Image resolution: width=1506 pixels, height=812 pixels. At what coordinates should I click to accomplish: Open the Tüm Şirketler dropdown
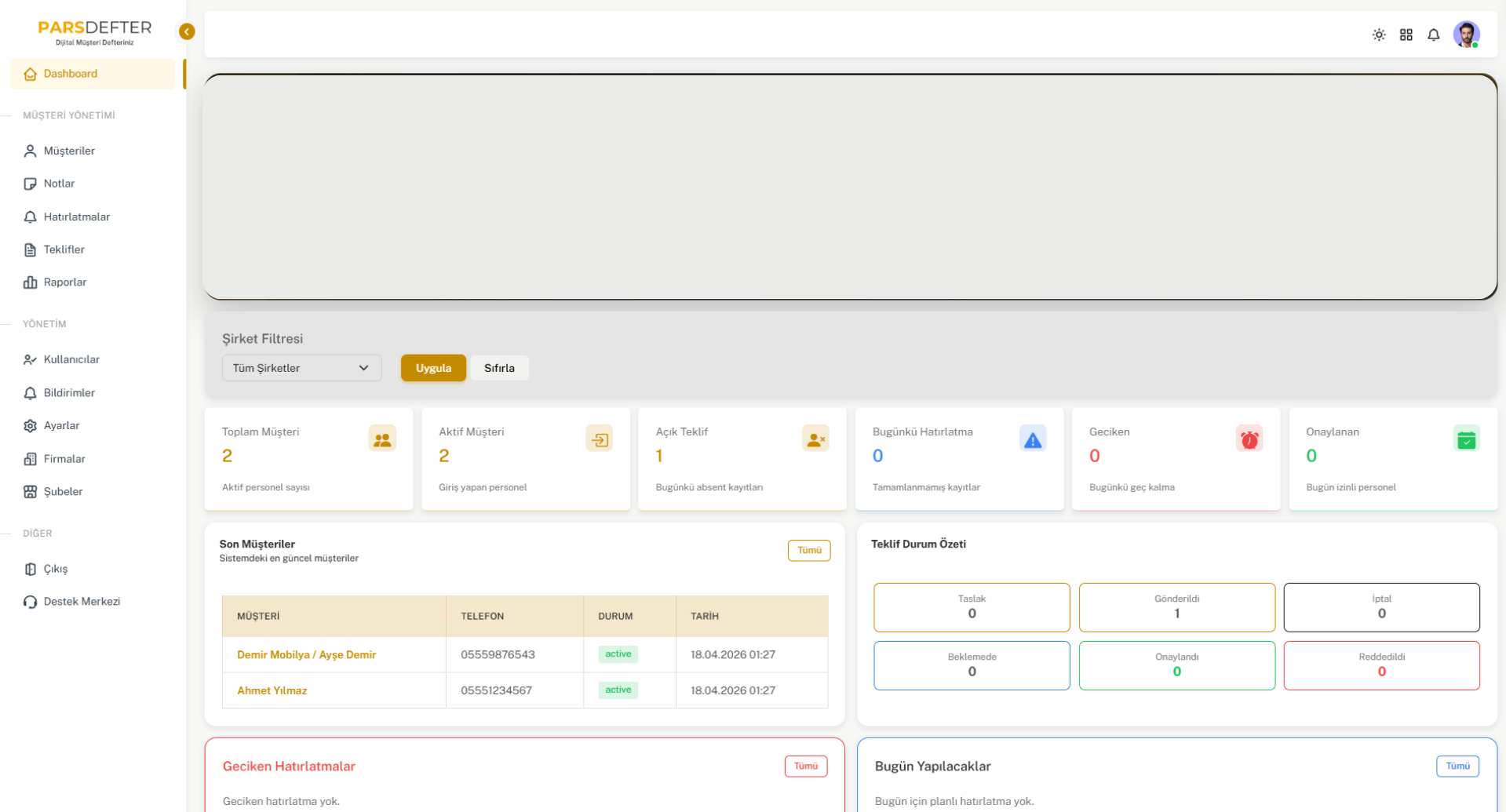[301, 367]
